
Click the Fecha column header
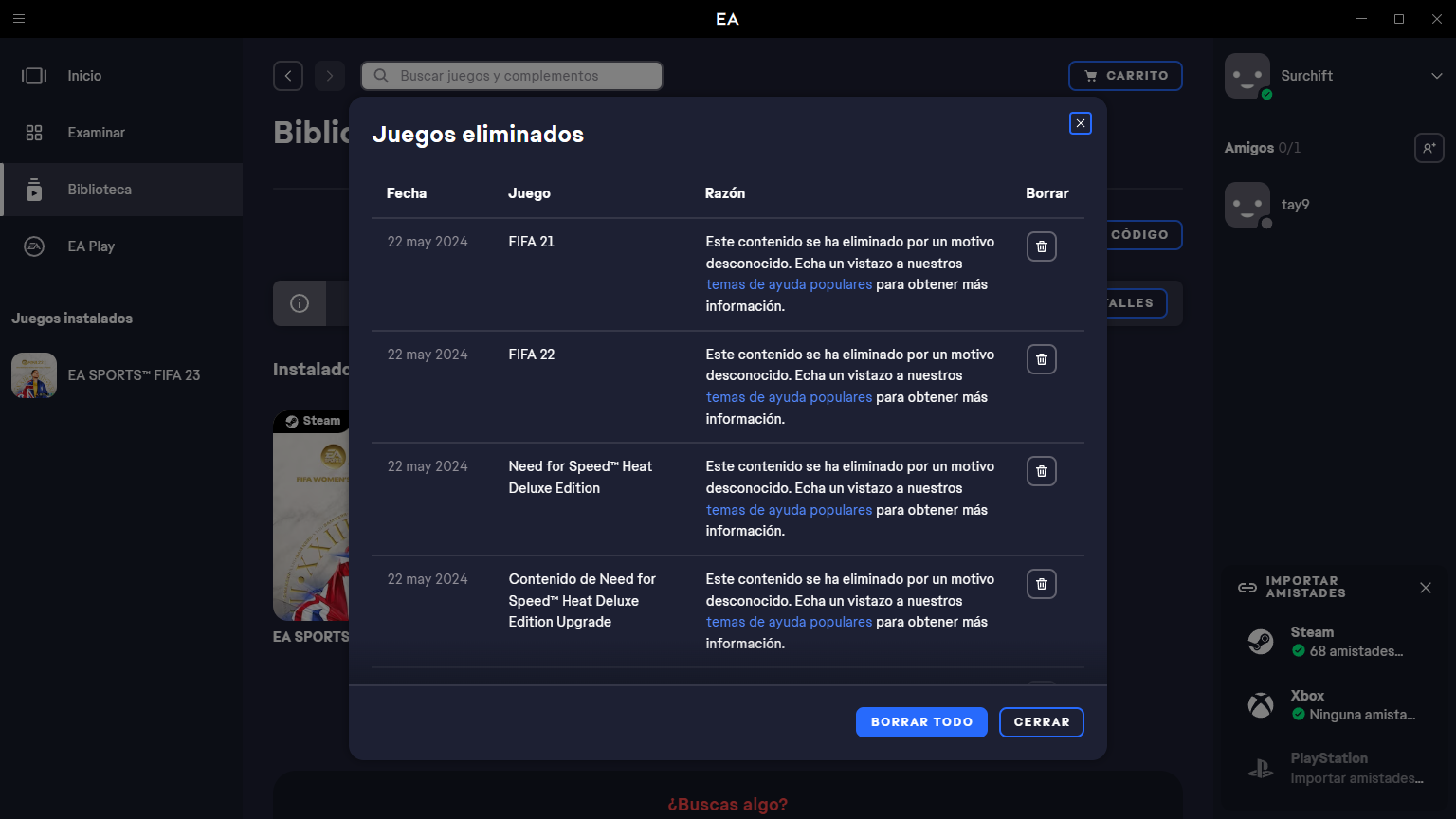407,193
